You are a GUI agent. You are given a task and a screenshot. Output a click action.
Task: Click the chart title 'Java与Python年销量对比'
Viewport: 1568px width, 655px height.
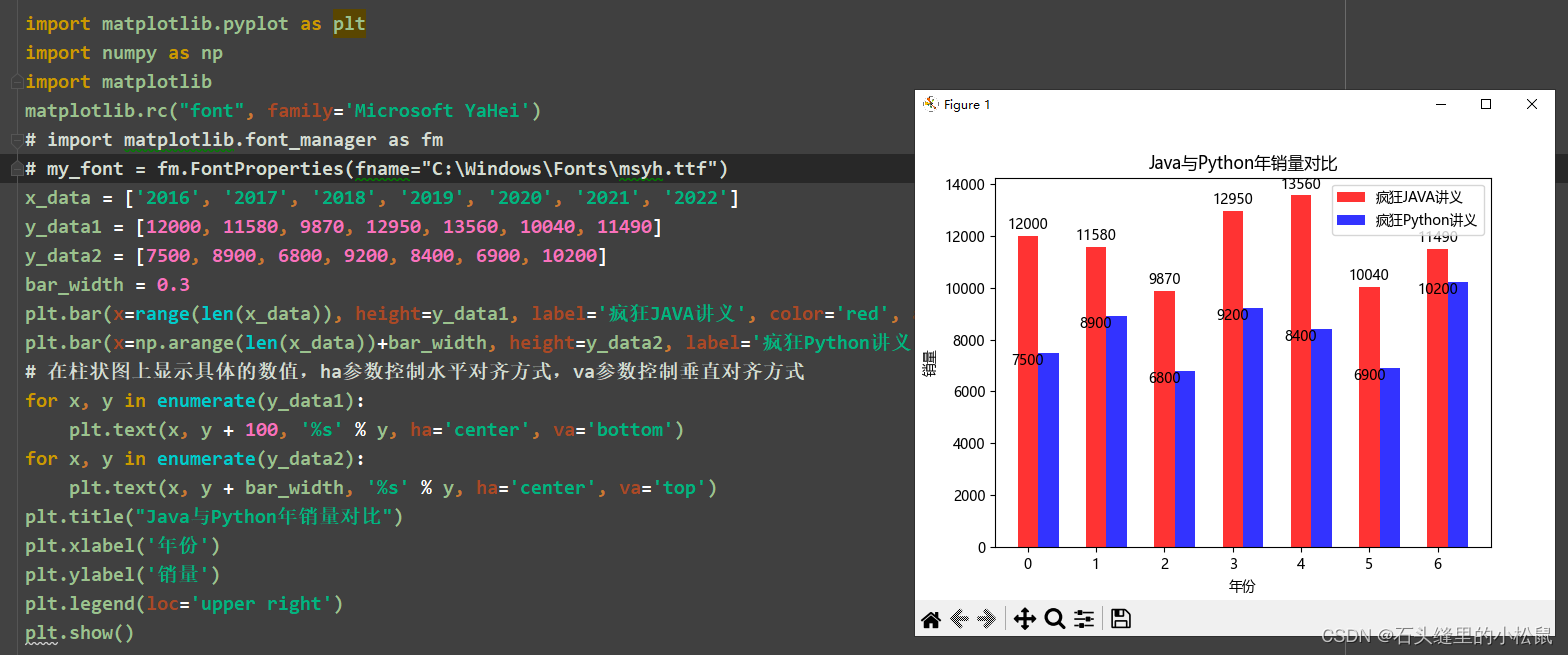1242,163
